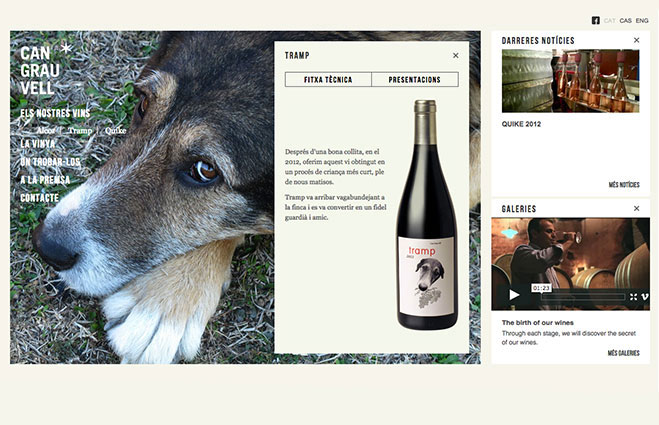Click the Vimeo logo on the player
This screenshot has height=425, width=659.
645,297
